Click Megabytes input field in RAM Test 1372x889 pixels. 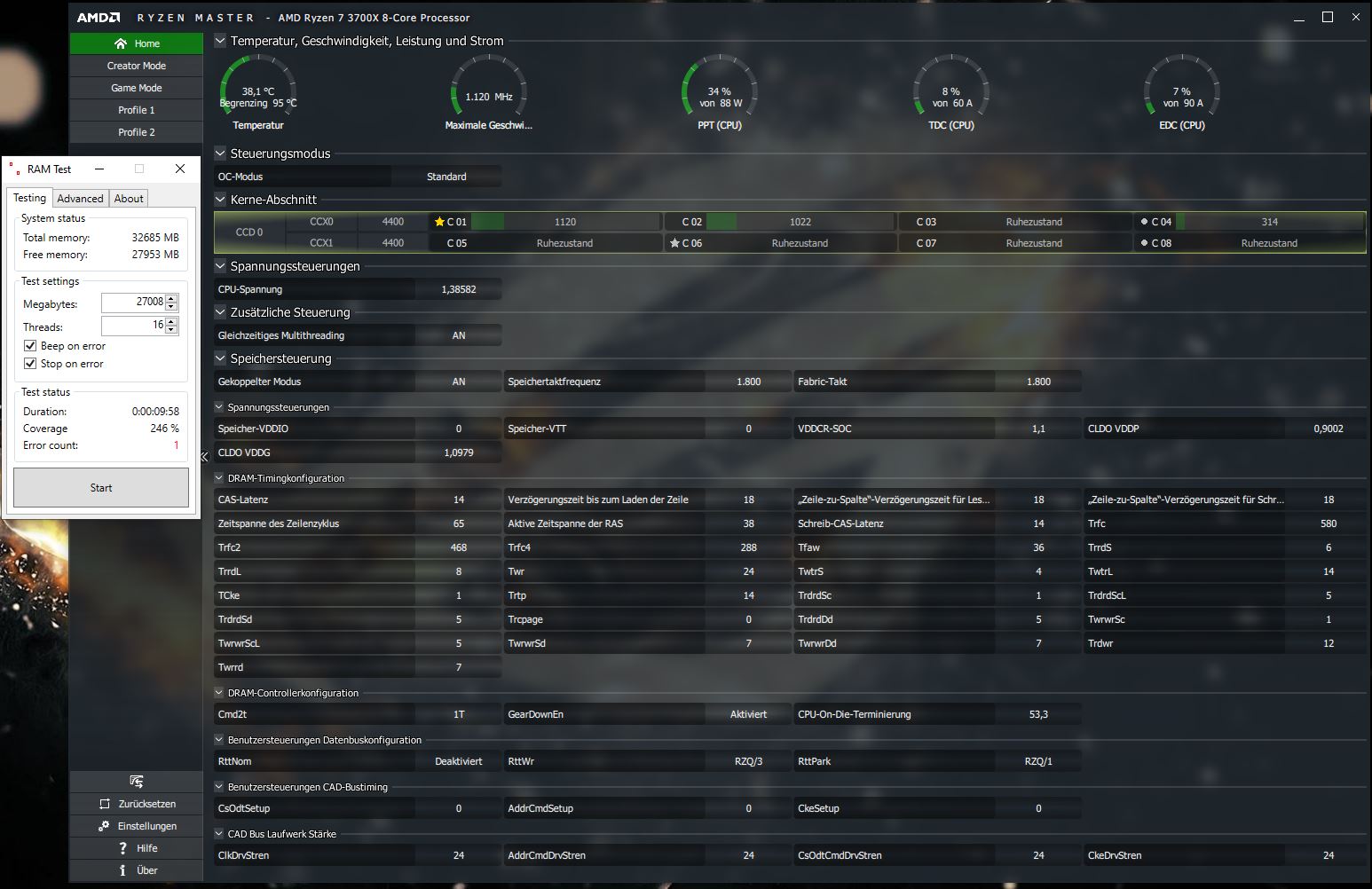(x=133, y=303)
